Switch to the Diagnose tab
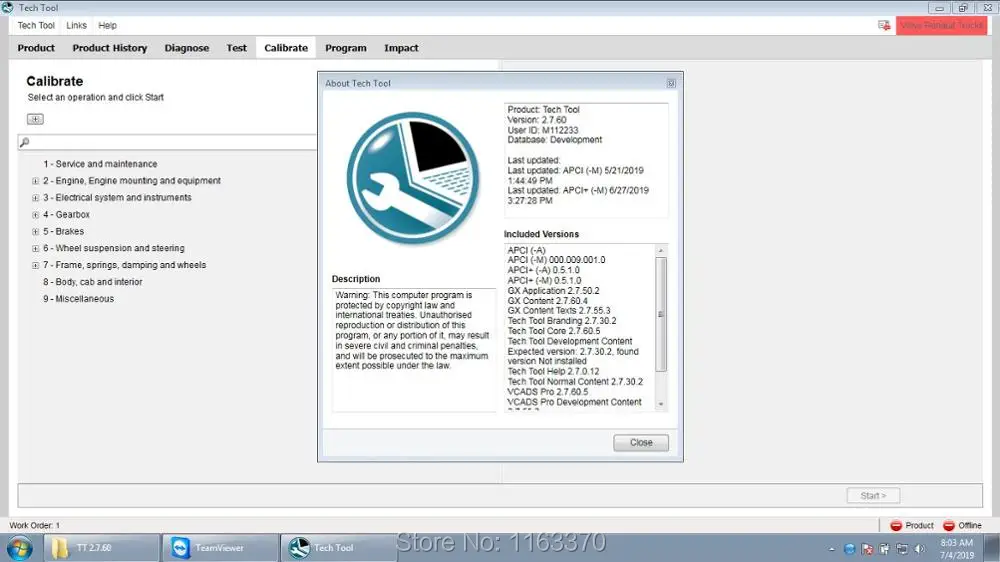1000x562 pixels. click(187, 48)
